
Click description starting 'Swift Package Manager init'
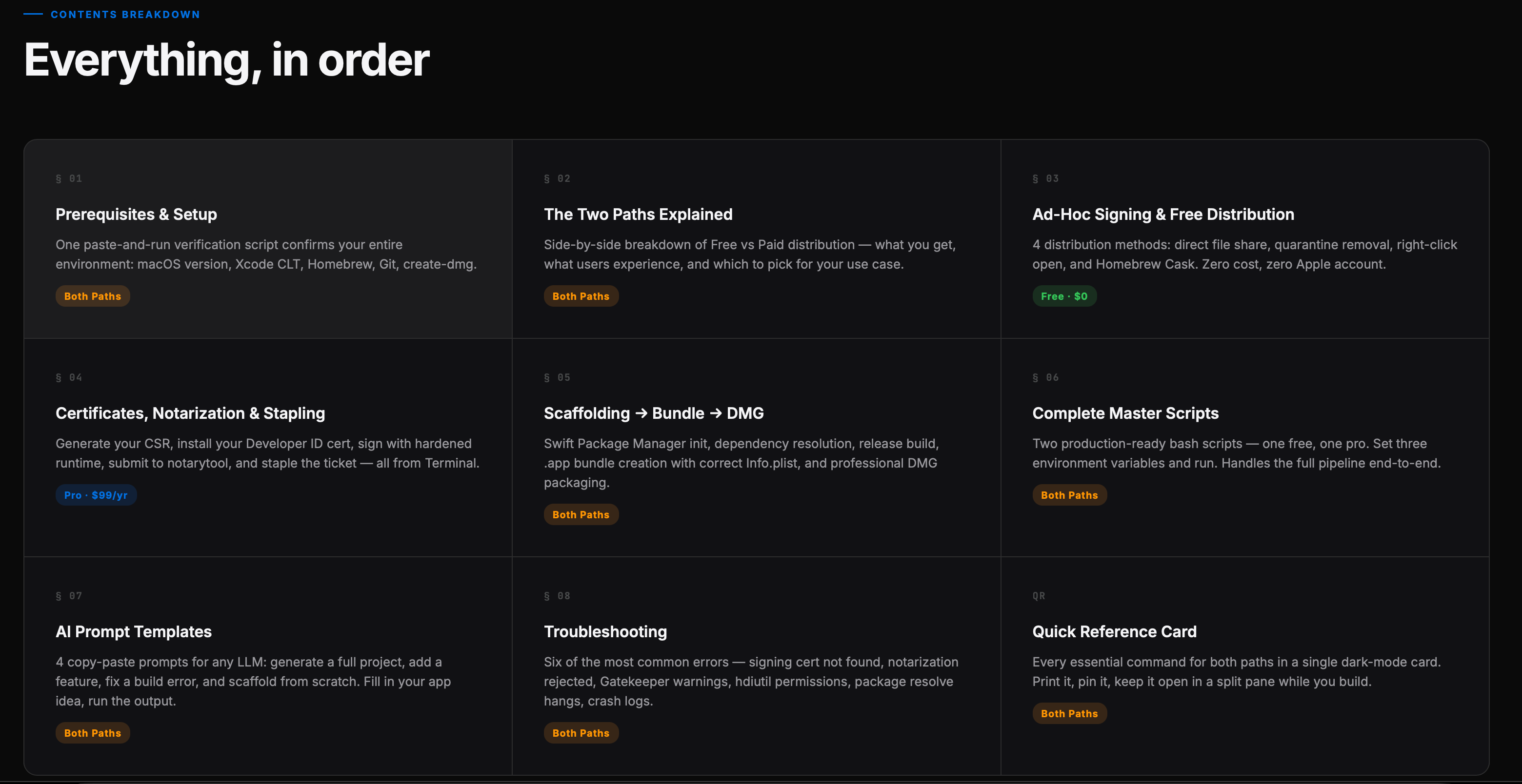[x=741, y=463]
